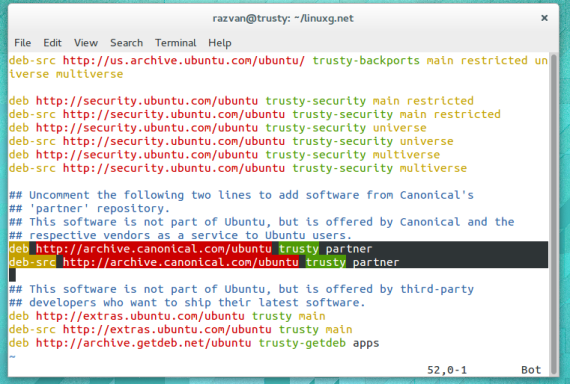
Task: Click the text 'trusty-backports' in first line
Action: point(366,60)
